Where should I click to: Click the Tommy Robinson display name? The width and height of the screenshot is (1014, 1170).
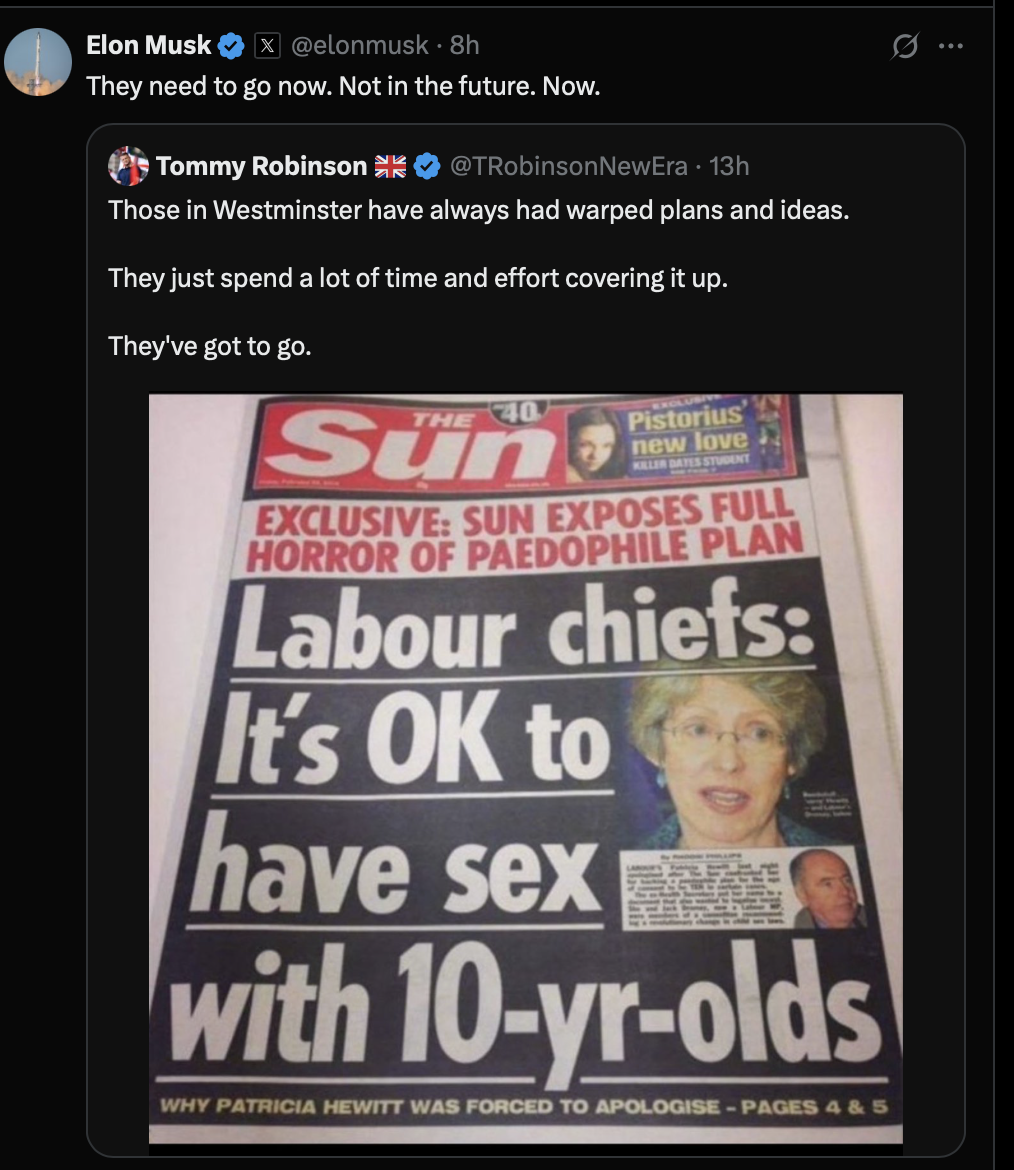(x=261, y=167)
